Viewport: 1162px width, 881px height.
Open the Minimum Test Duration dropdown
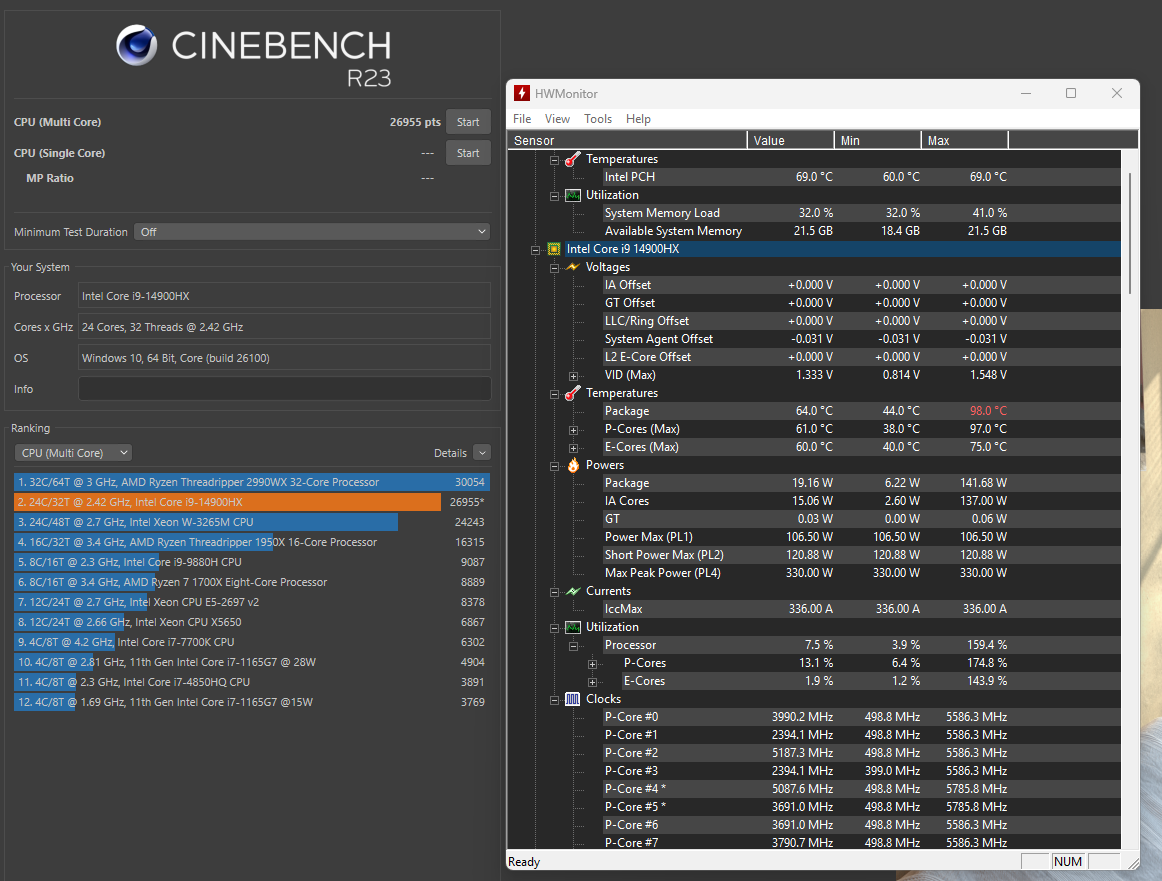[311, 232]
